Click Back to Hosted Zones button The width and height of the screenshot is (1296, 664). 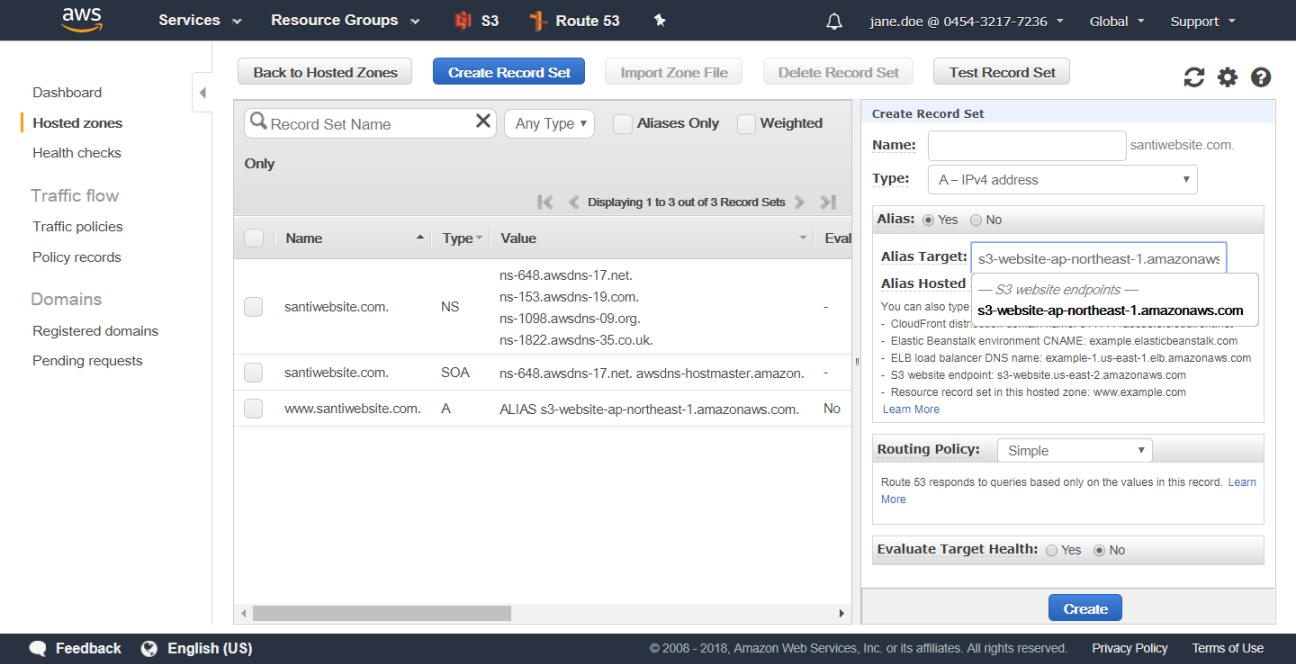(325, 72)
